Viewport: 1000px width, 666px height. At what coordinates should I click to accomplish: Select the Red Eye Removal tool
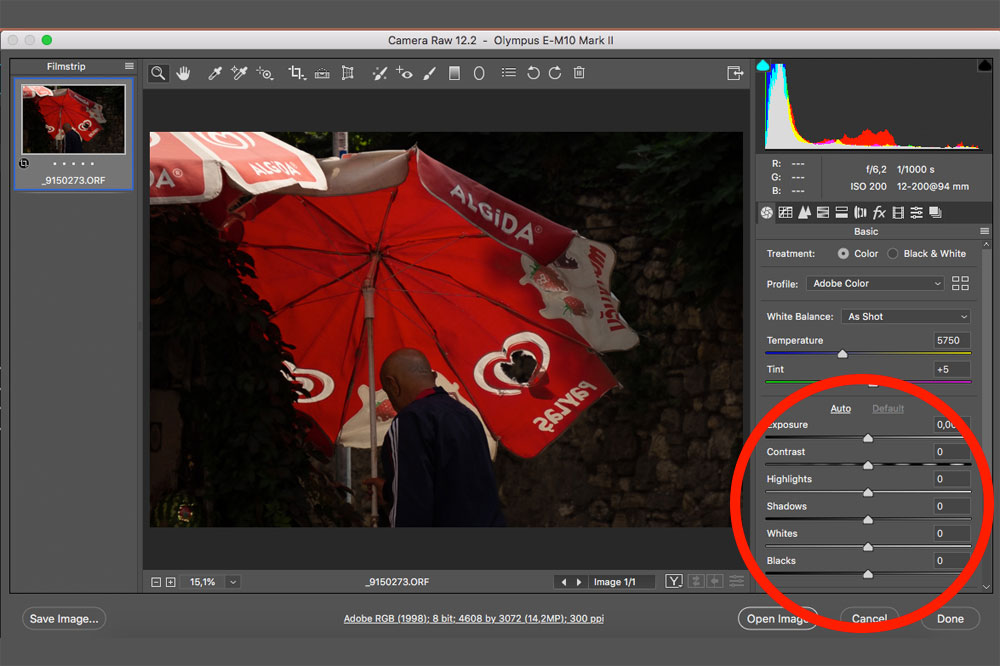click(x=404, y=73)
